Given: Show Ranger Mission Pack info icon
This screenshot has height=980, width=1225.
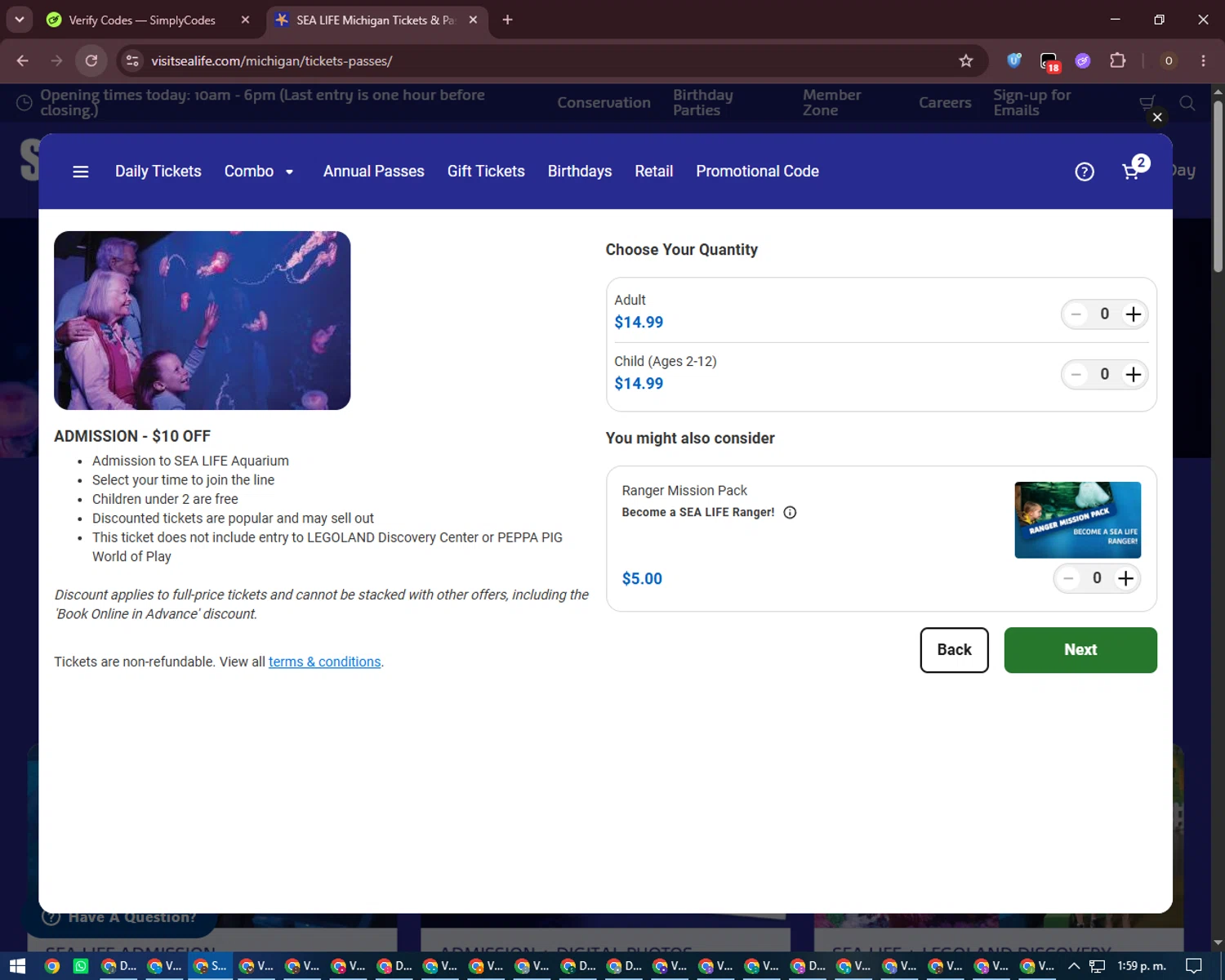Looking at the screenshot, I should coord(790,513).
